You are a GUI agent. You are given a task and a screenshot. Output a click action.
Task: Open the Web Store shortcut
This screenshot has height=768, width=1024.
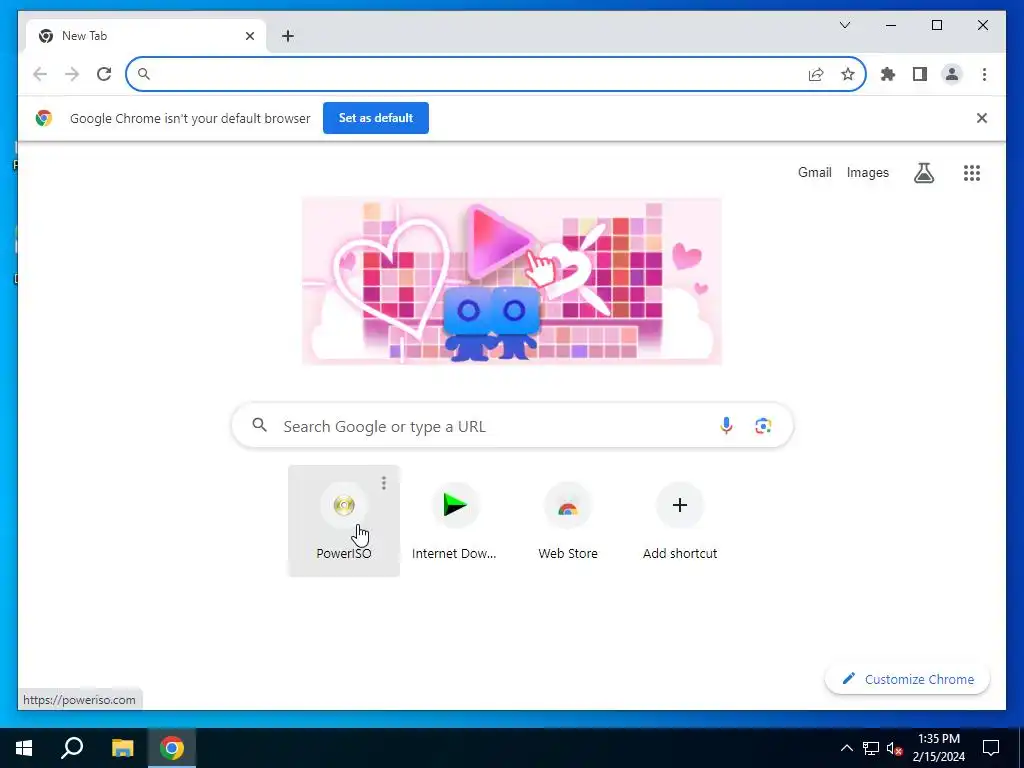point(568,520)
